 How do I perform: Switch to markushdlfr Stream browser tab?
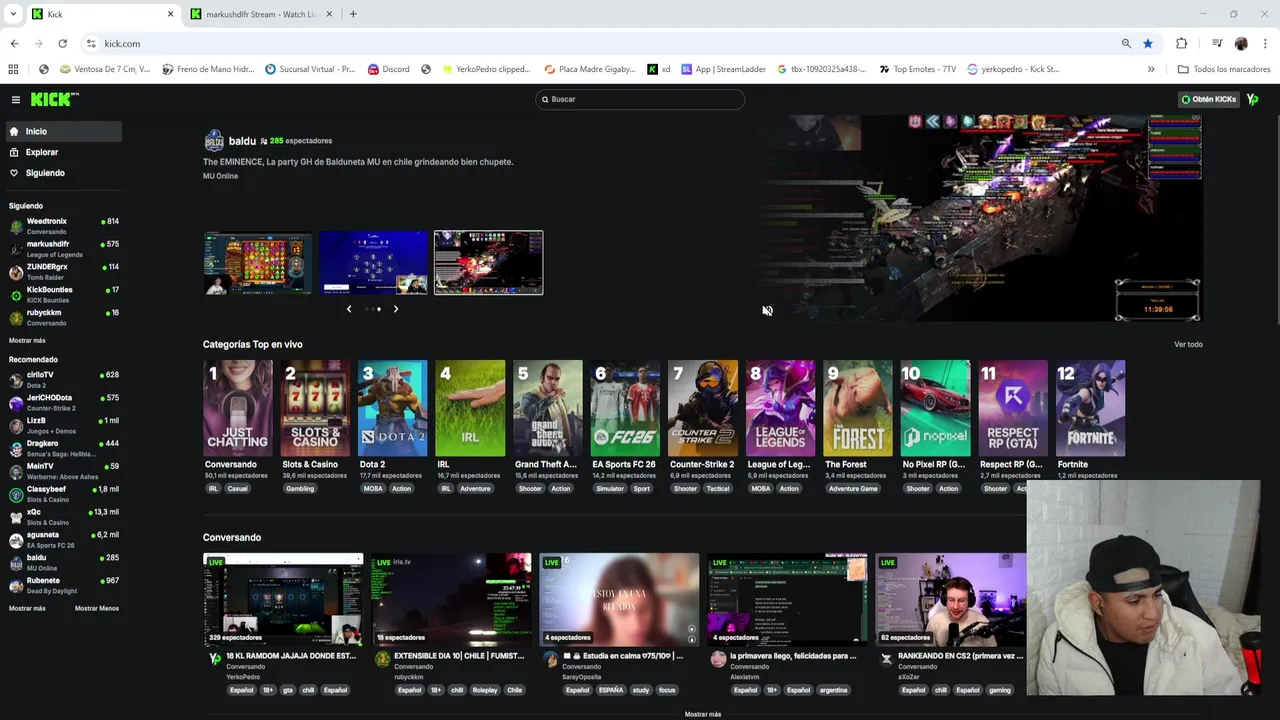click(261, 14)
